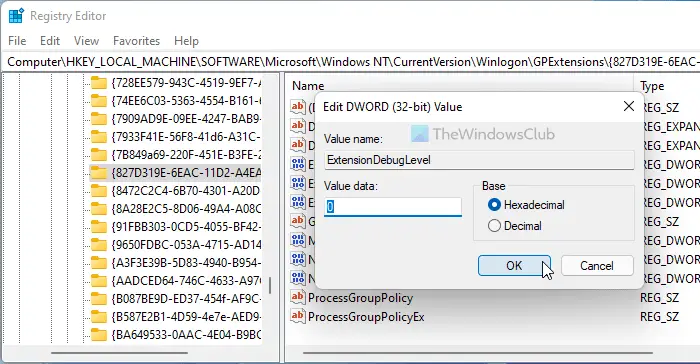
Task: Select the ProcessGroupPolicy value name
Action: click(x=360, y=298)
